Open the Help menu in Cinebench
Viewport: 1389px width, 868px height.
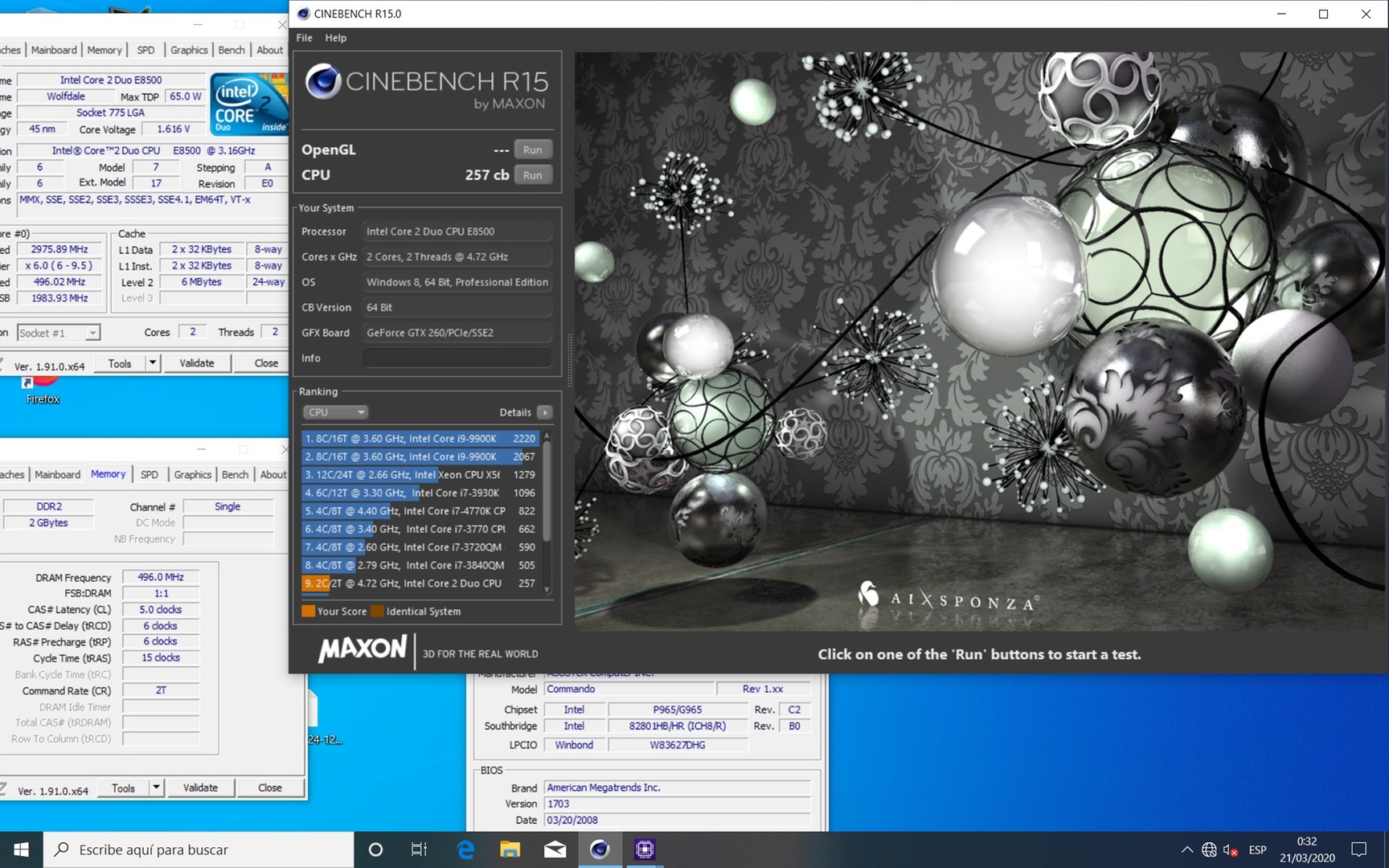click(335, 38)
